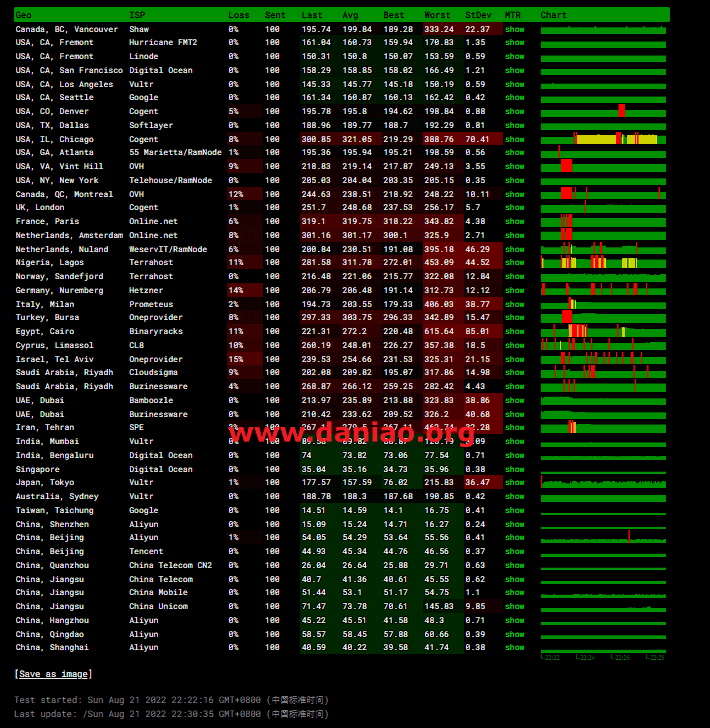
Task: Show MTR for Hangzhou Aliyun row
Action: pyautogui.click(x=515, y=620)
